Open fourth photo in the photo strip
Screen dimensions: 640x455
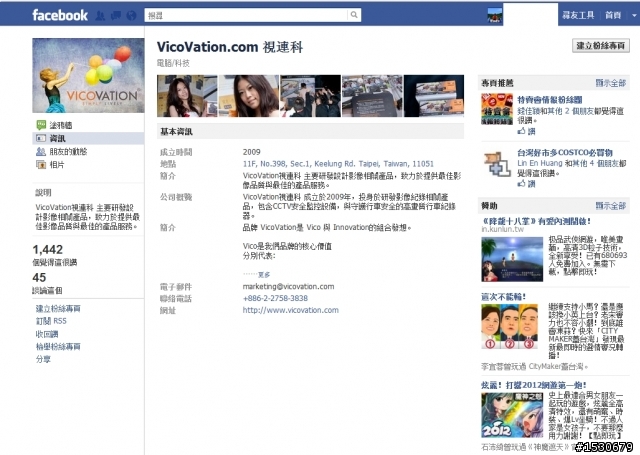pyautogui.click(x=372, y=96)
